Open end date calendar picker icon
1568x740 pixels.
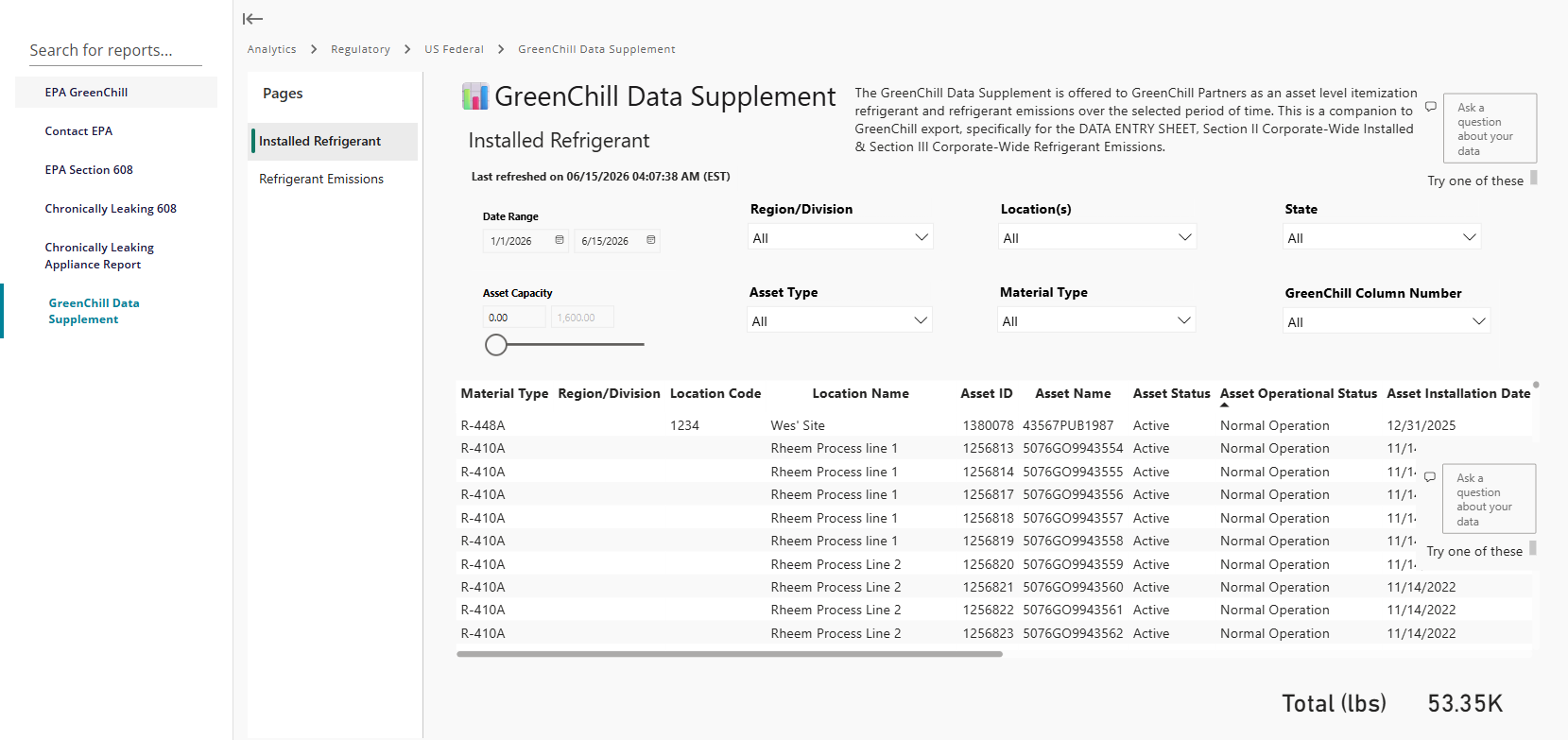tap(651, 240)
